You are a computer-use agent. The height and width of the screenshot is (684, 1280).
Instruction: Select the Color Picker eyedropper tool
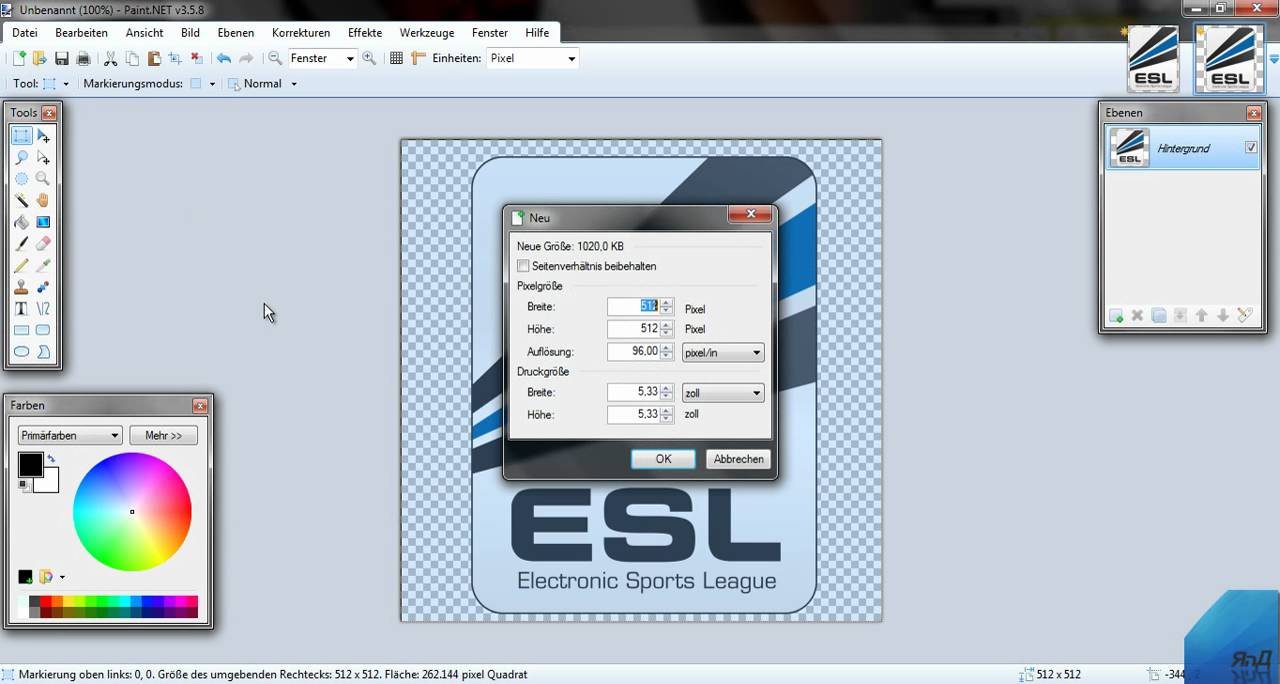tap(43, 265)
